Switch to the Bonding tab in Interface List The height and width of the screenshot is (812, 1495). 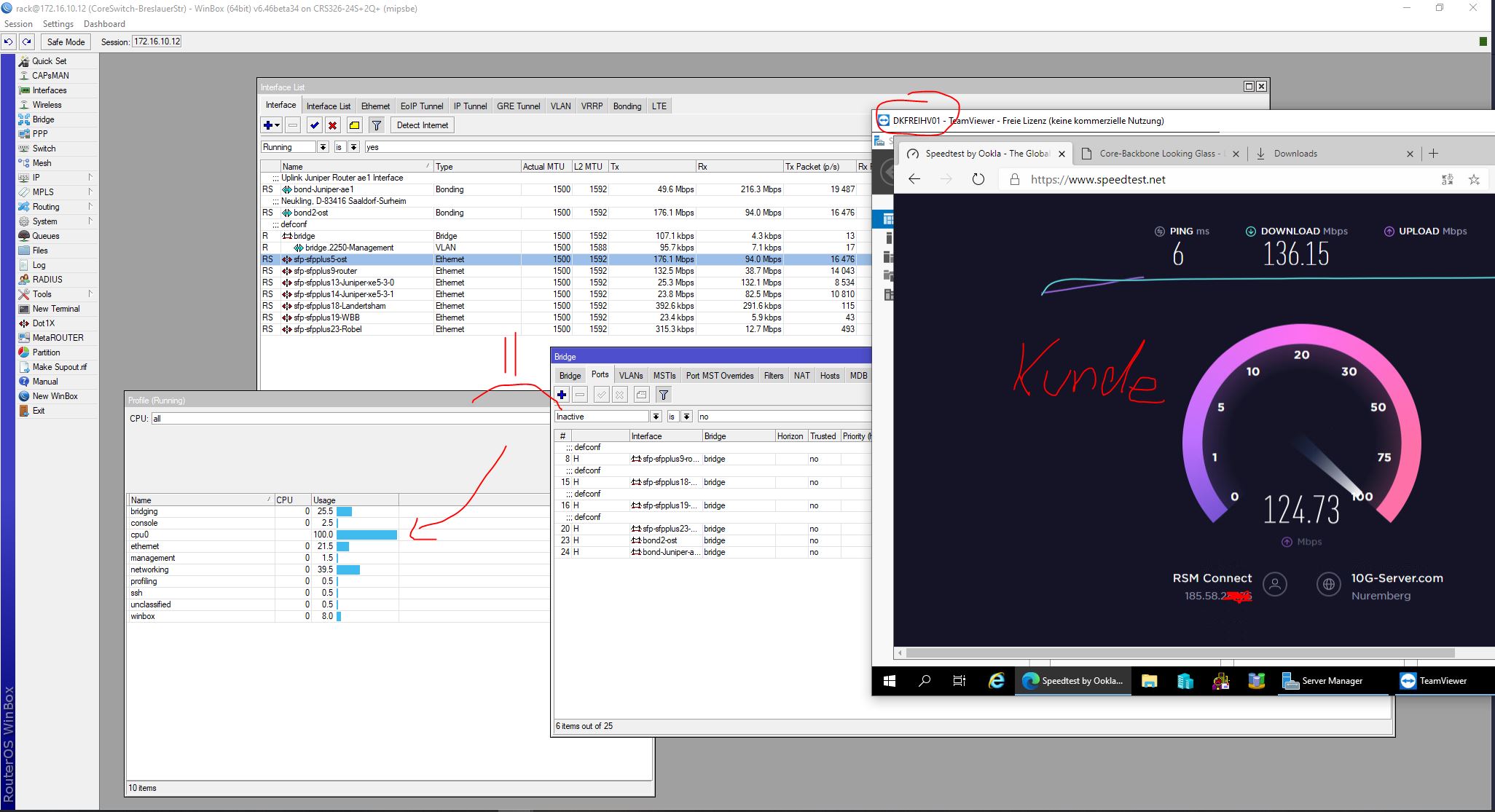tap(627, 106)
